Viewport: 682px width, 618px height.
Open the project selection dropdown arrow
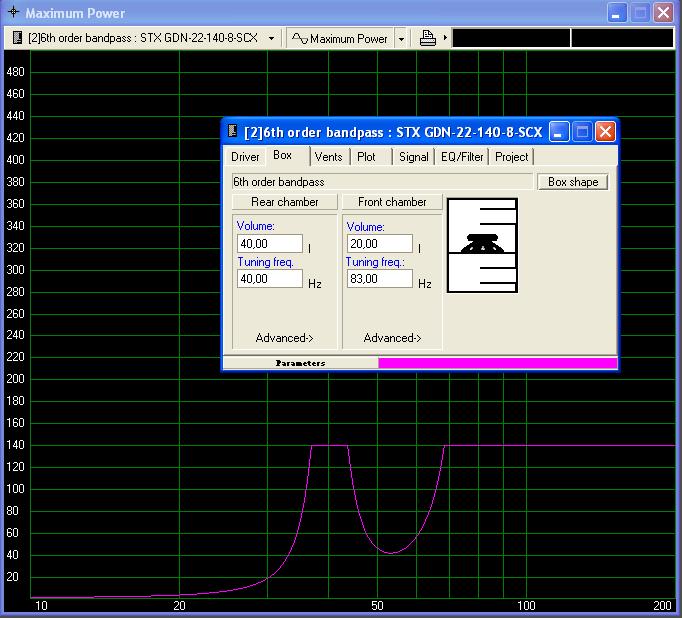272,38
